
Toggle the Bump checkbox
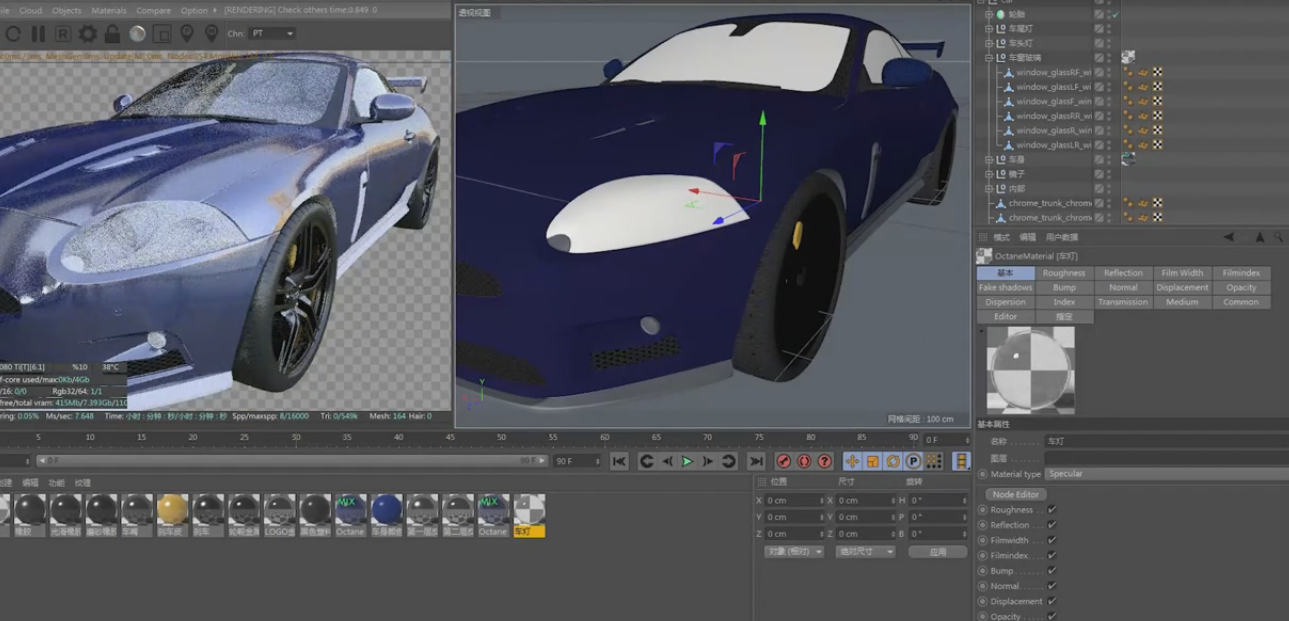click(x=1051, y=571)
